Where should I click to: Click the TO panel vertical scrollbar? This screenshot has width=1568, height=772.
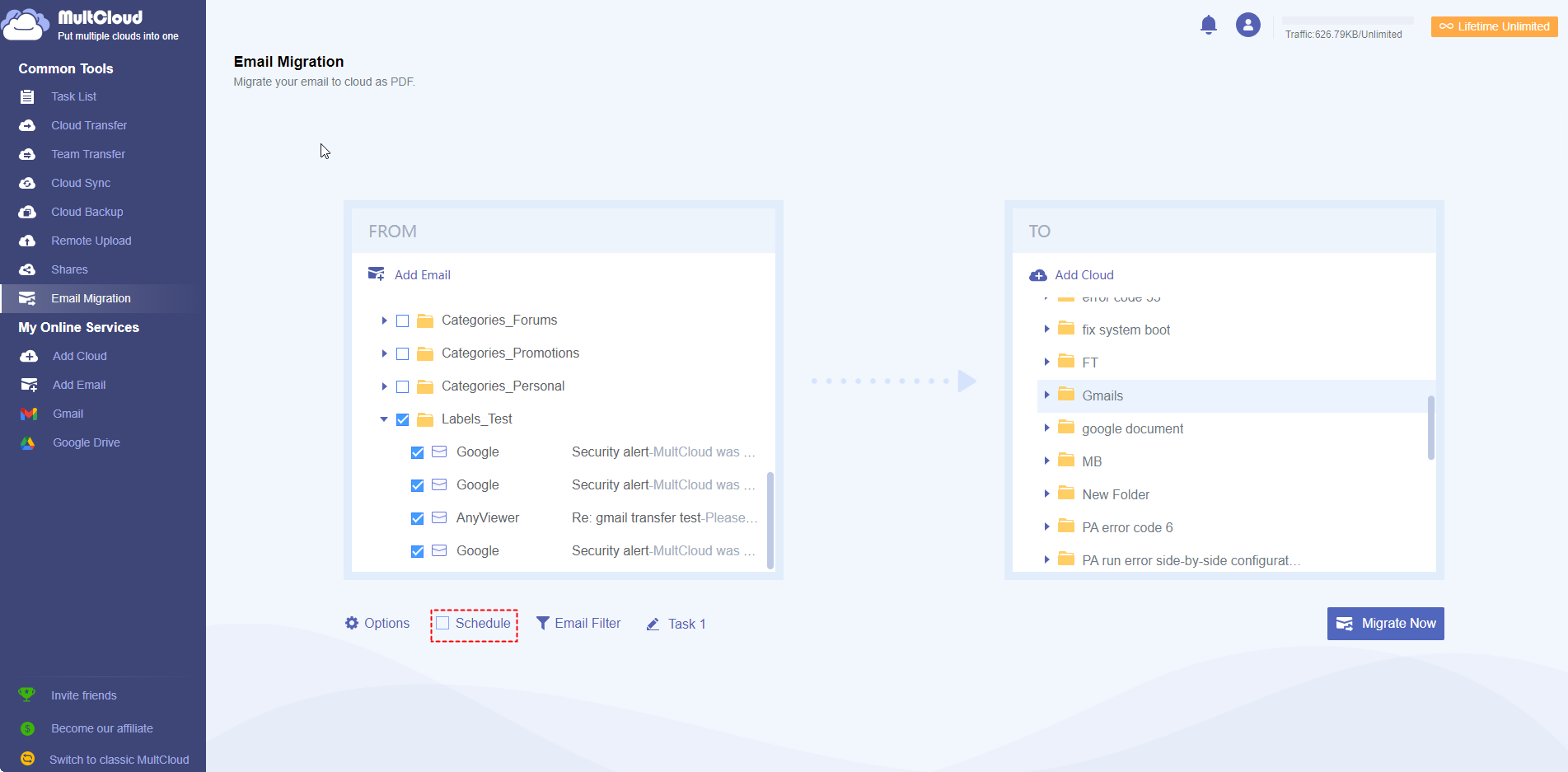(1431, 428)
